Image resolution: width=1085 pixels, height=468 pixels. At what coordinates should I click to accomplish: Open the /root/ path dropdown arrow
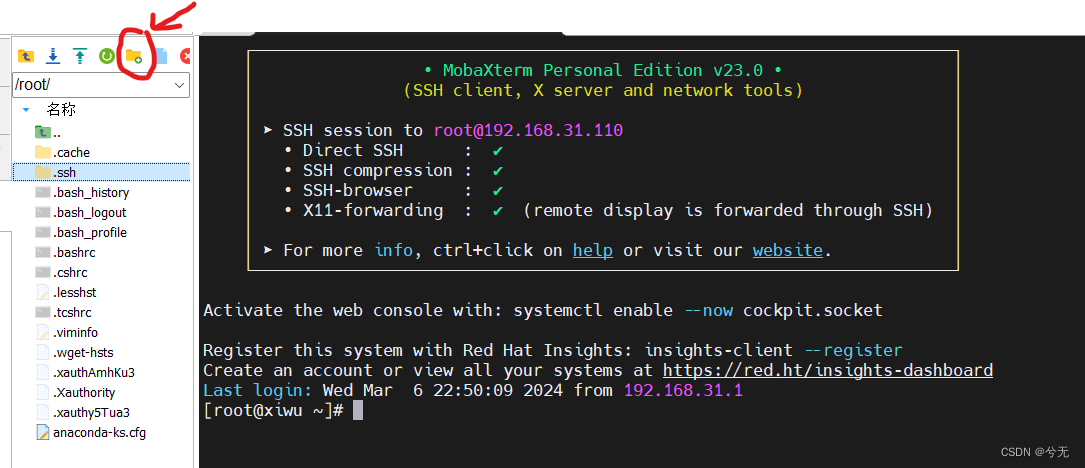179,85
